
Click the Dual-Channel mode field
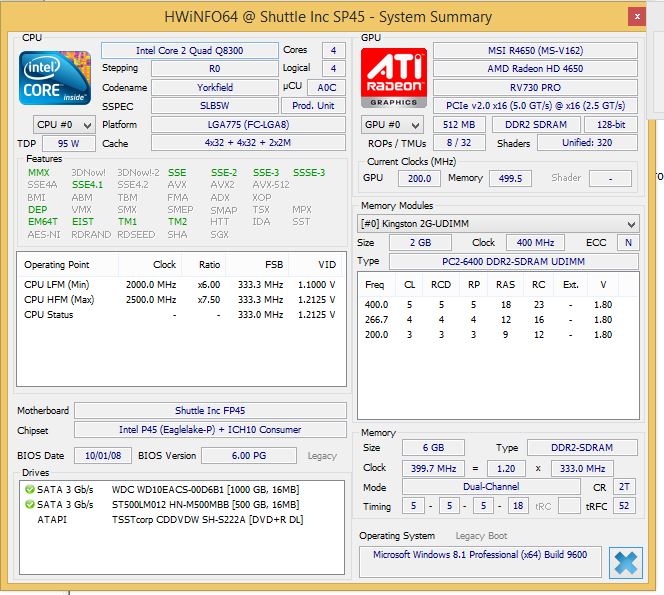[491, 487]
